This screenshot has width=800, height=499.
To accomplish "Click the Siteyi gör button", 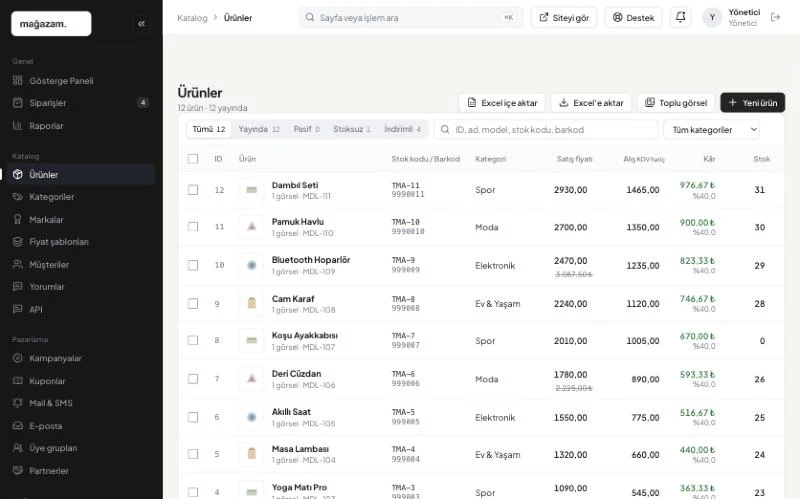I will click(564, 17).
